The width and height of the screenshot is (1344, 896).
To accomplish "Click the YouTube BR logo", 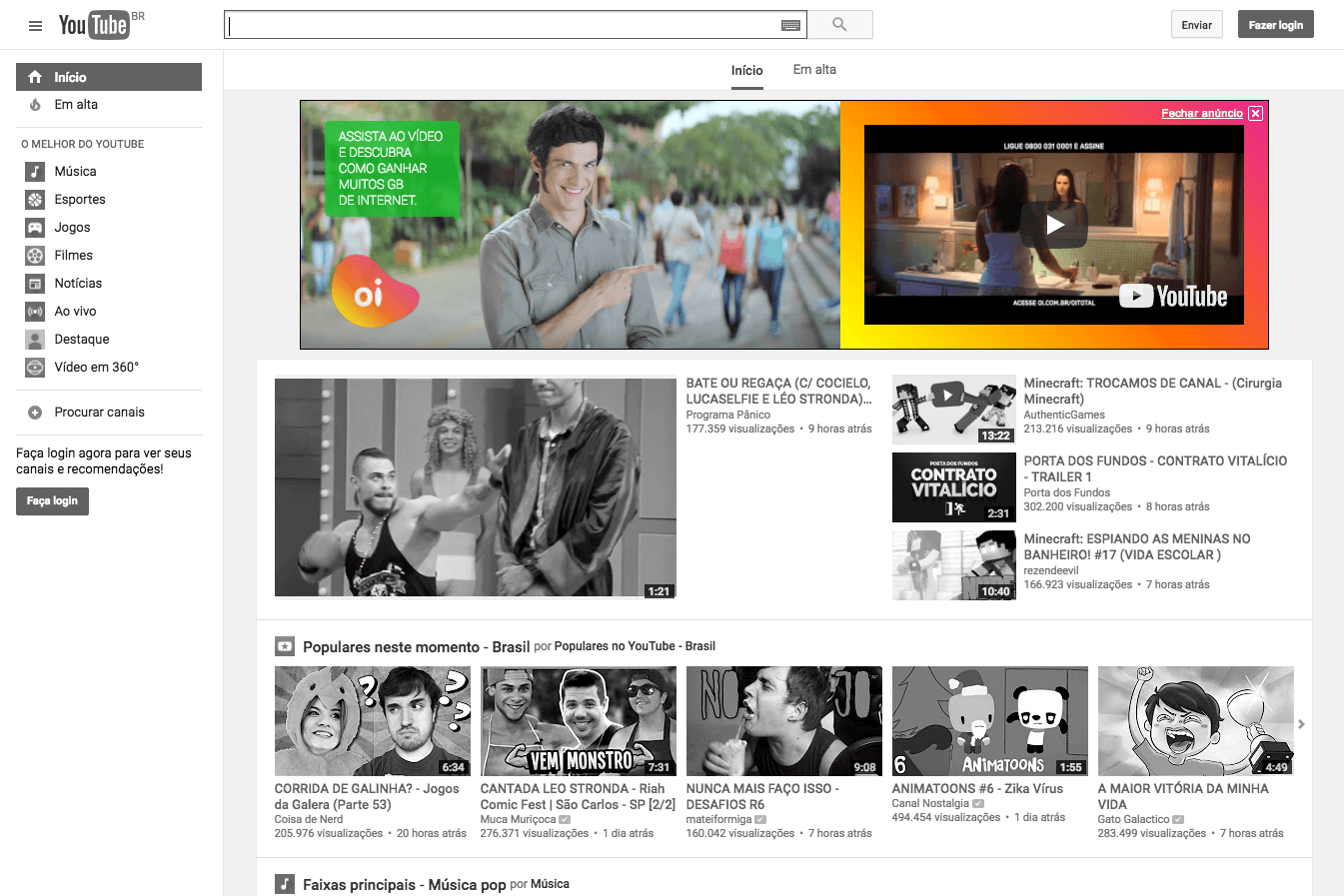I will pos(101,24).
